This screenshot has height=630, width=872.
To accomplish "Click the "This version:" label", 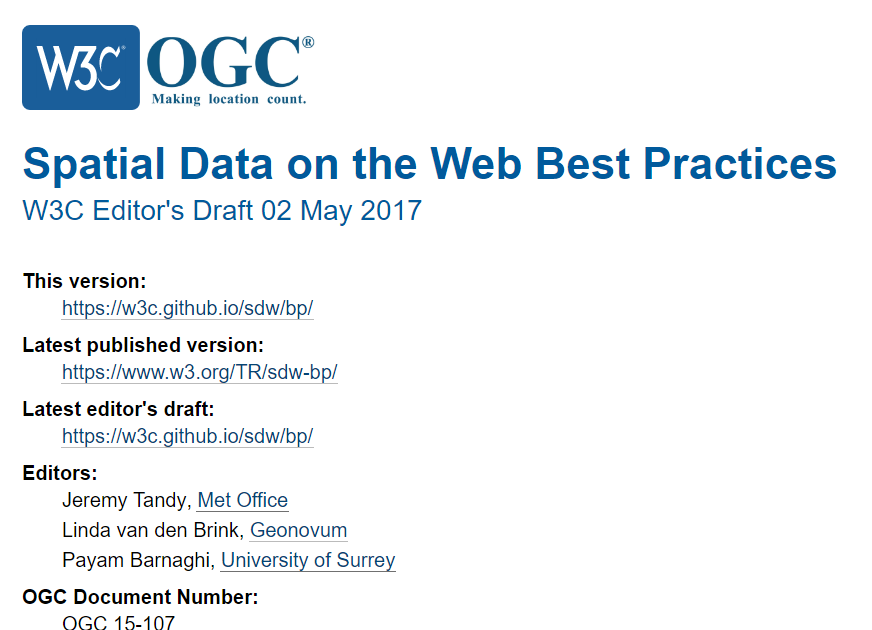I will click(85, 281).
